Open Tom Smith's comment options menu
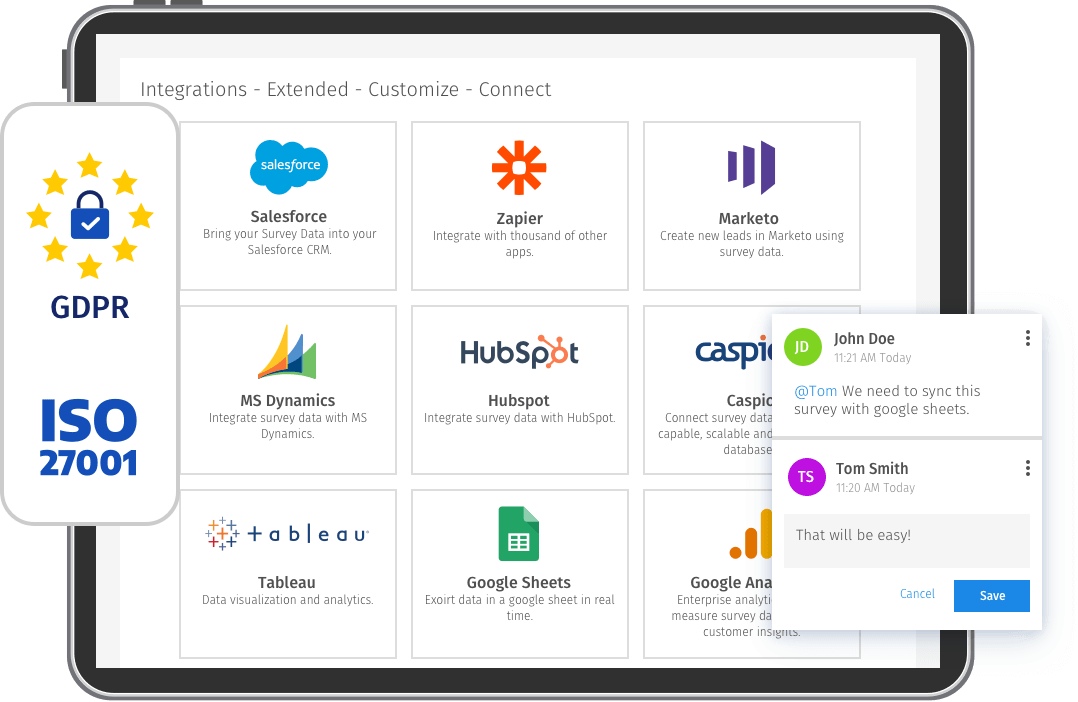This screenshot has width=1078, height=702. [1027, 468]
